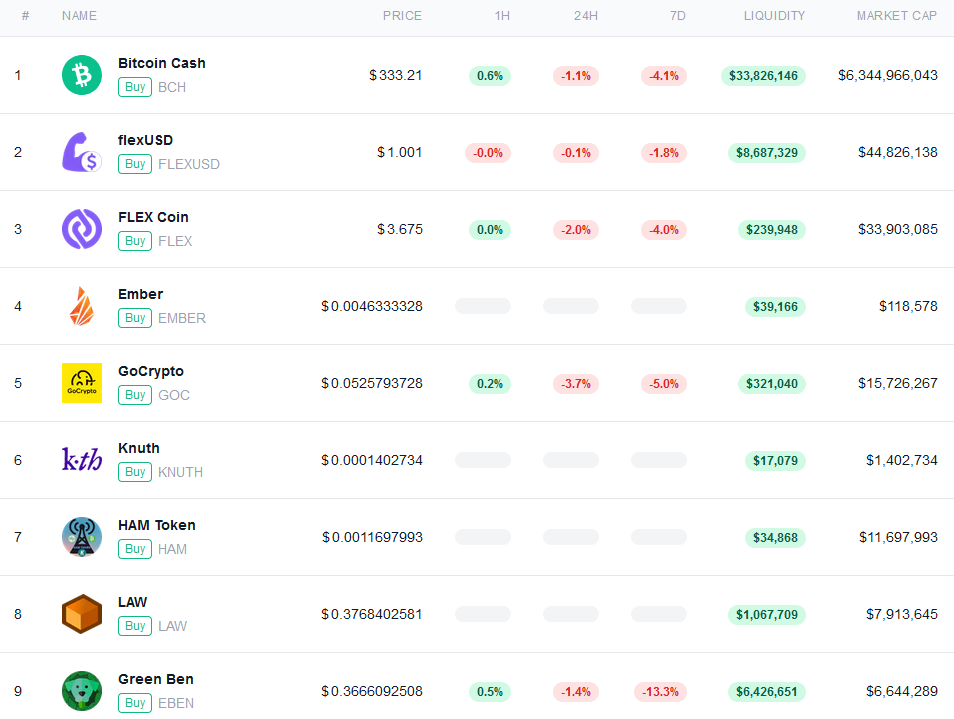Viewport: 954px width, 719px height.
Task: Click Bitcoin Cash liquidity badge $33,826,146
Action: coord(763,75)
